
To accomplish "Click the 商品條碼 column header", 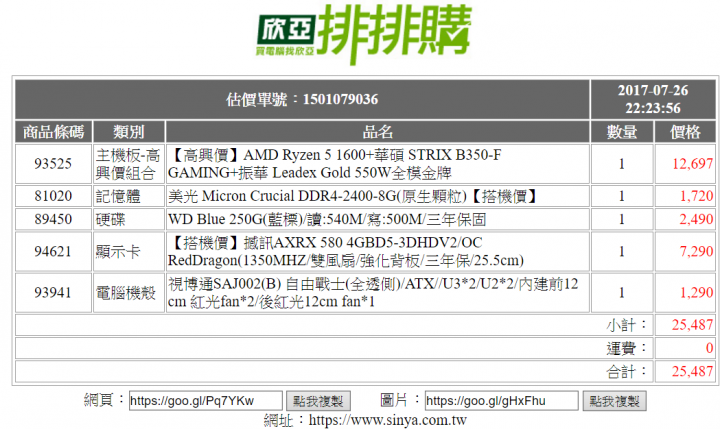I will pos(53,132).
